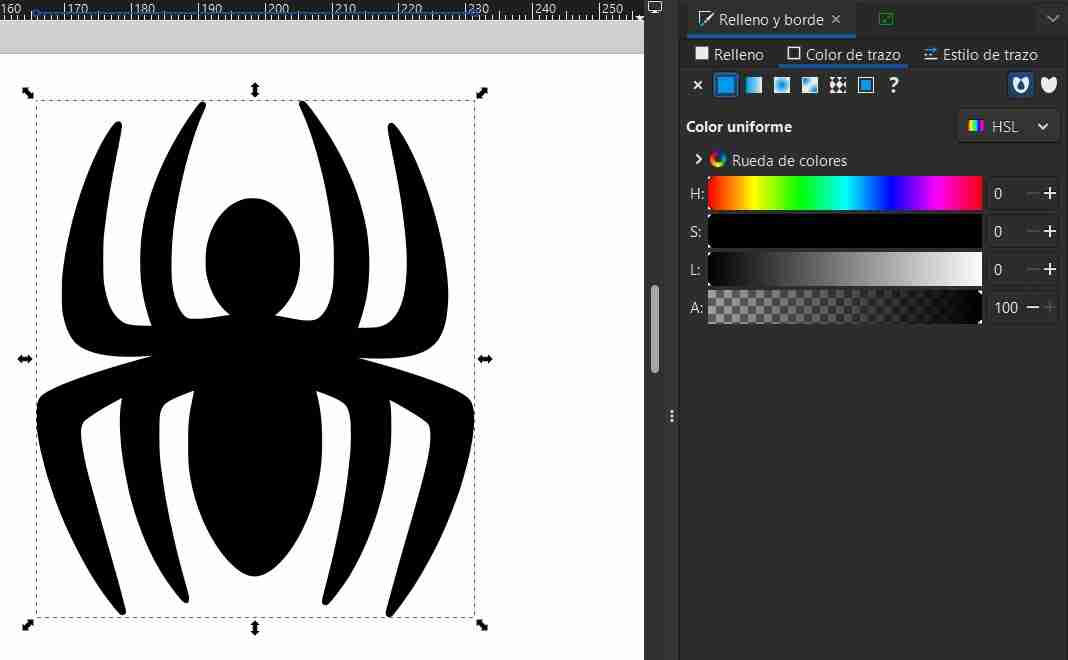Click the plus button next to H value

click(1050, 193)
